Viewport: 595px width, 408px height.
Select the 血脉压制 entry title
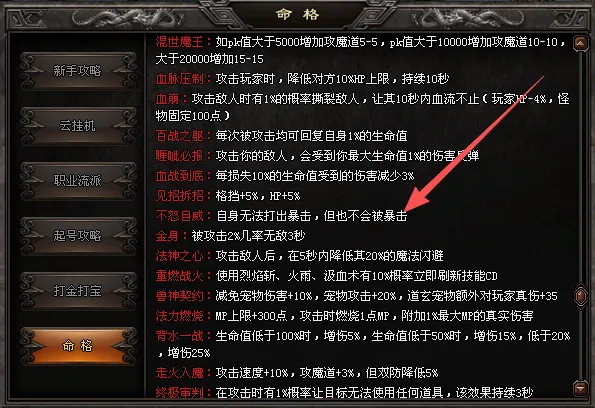(x=179, y=79)
